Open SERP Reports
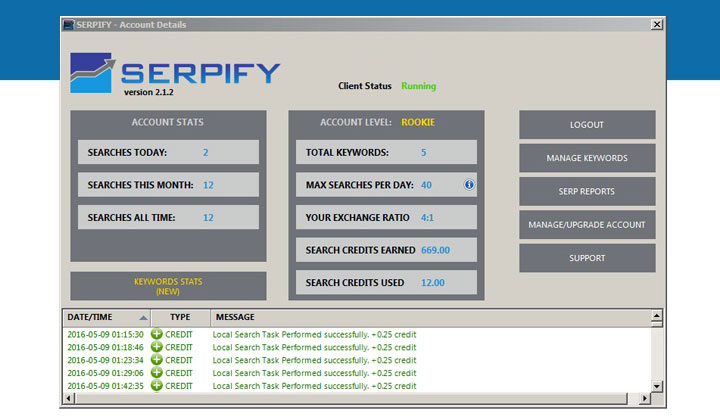The image size is (720, 420). pyautogui.click(x=587, y=191)
